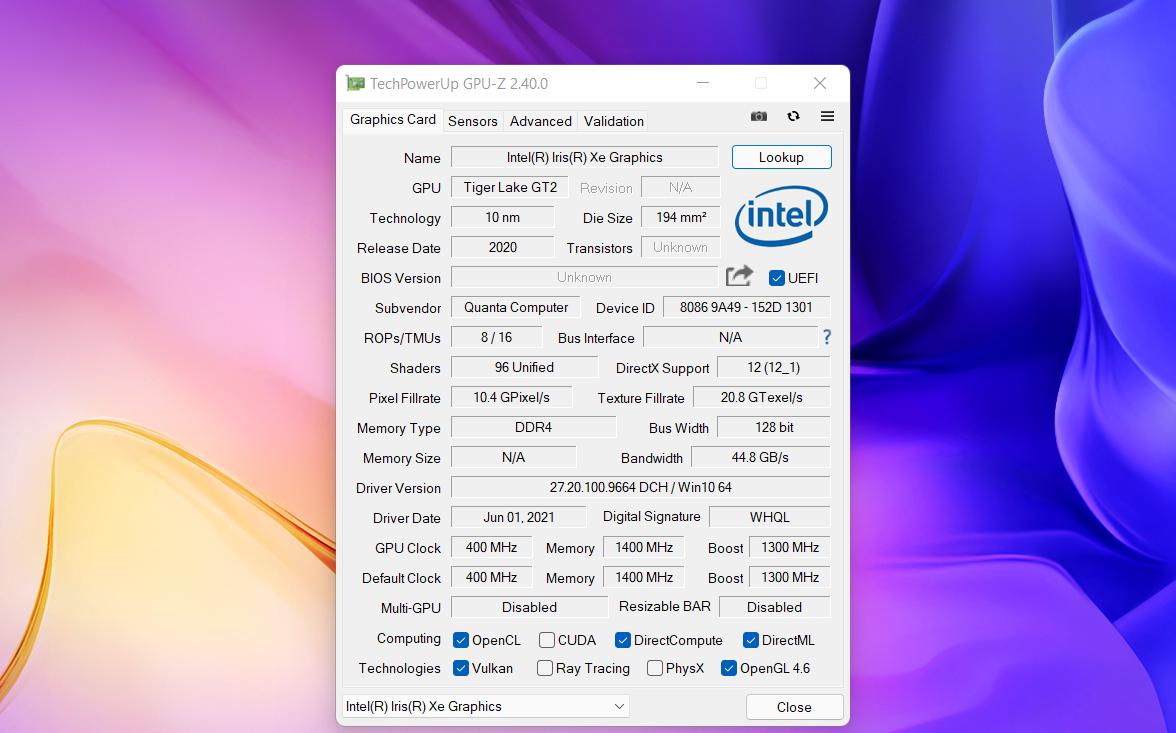Screen dimensions: 1176x733
Task: Click the Lookup button
Action: 782,157
